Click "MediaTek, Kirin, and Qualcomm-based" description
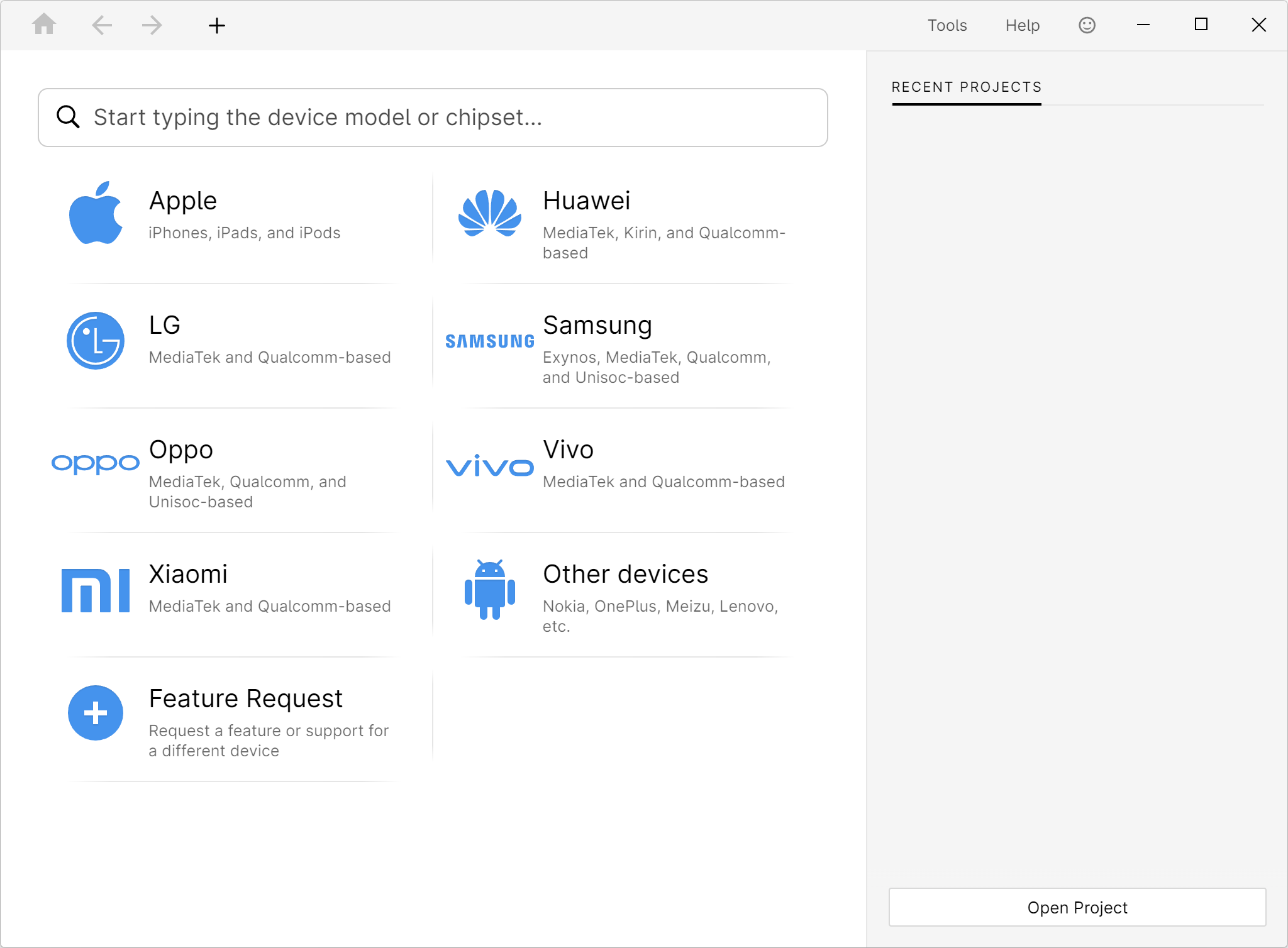The height and width of the screenshot is (948, 1288). tap(664, 243)
